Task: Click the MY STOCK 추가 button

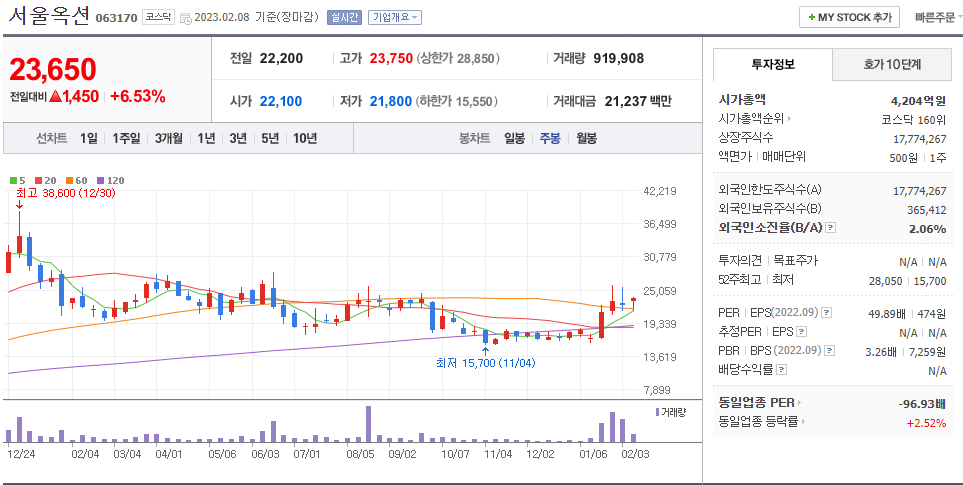Action: coord(849,17)
